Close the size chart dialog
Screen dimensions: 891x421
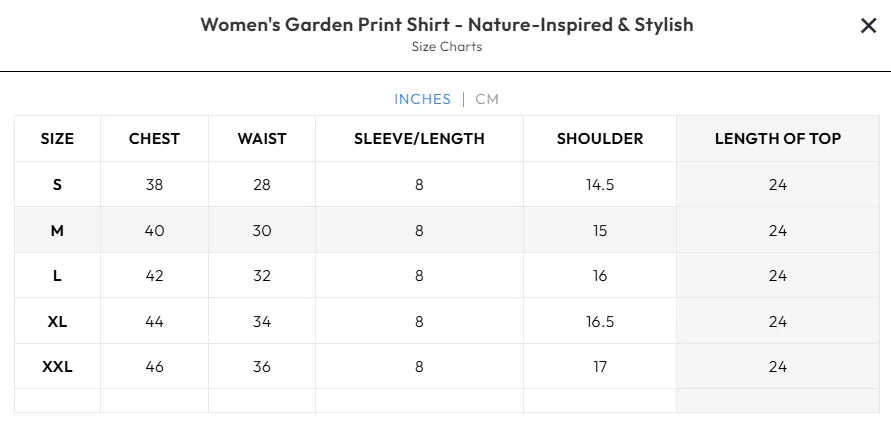[x=868, y=26]
